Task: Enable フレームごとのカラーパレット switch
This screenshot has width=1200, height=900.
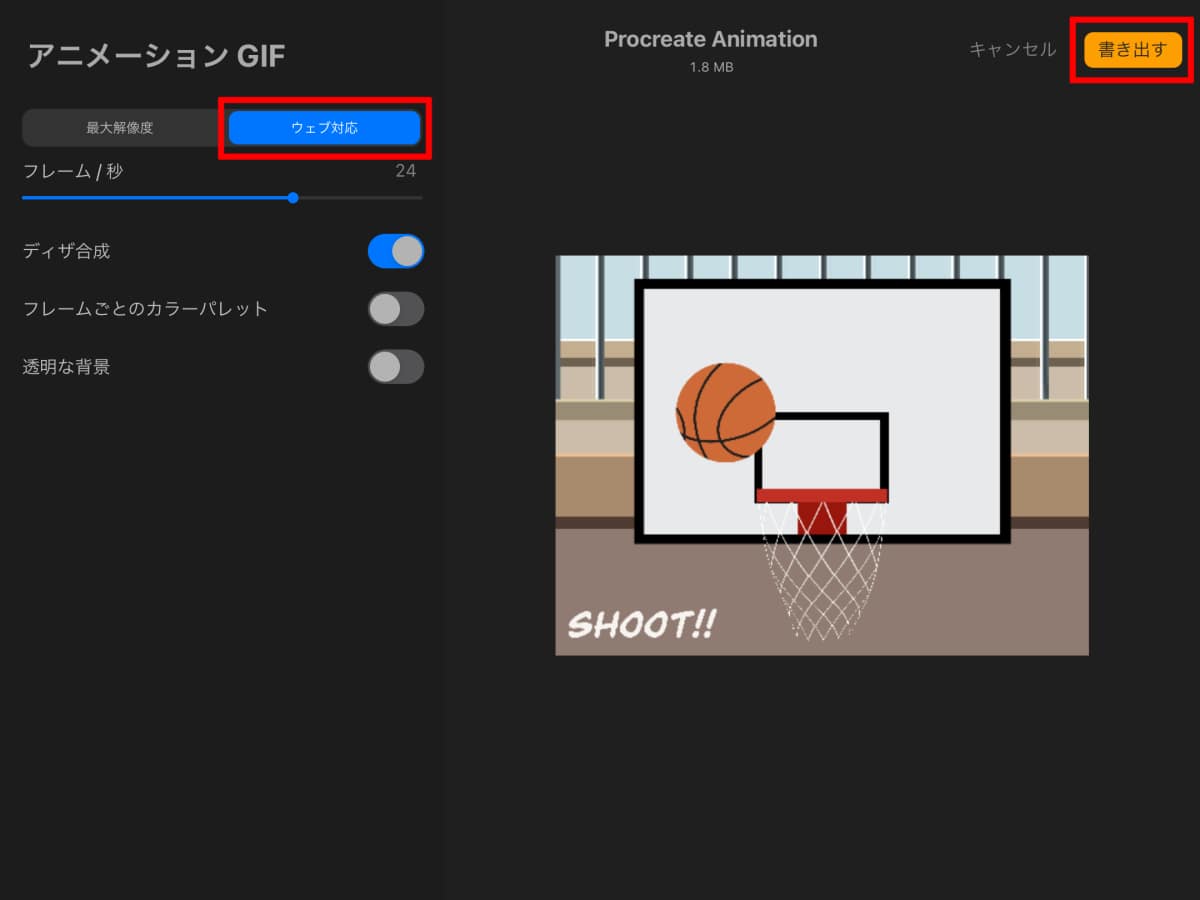Action: pos(396,309)
